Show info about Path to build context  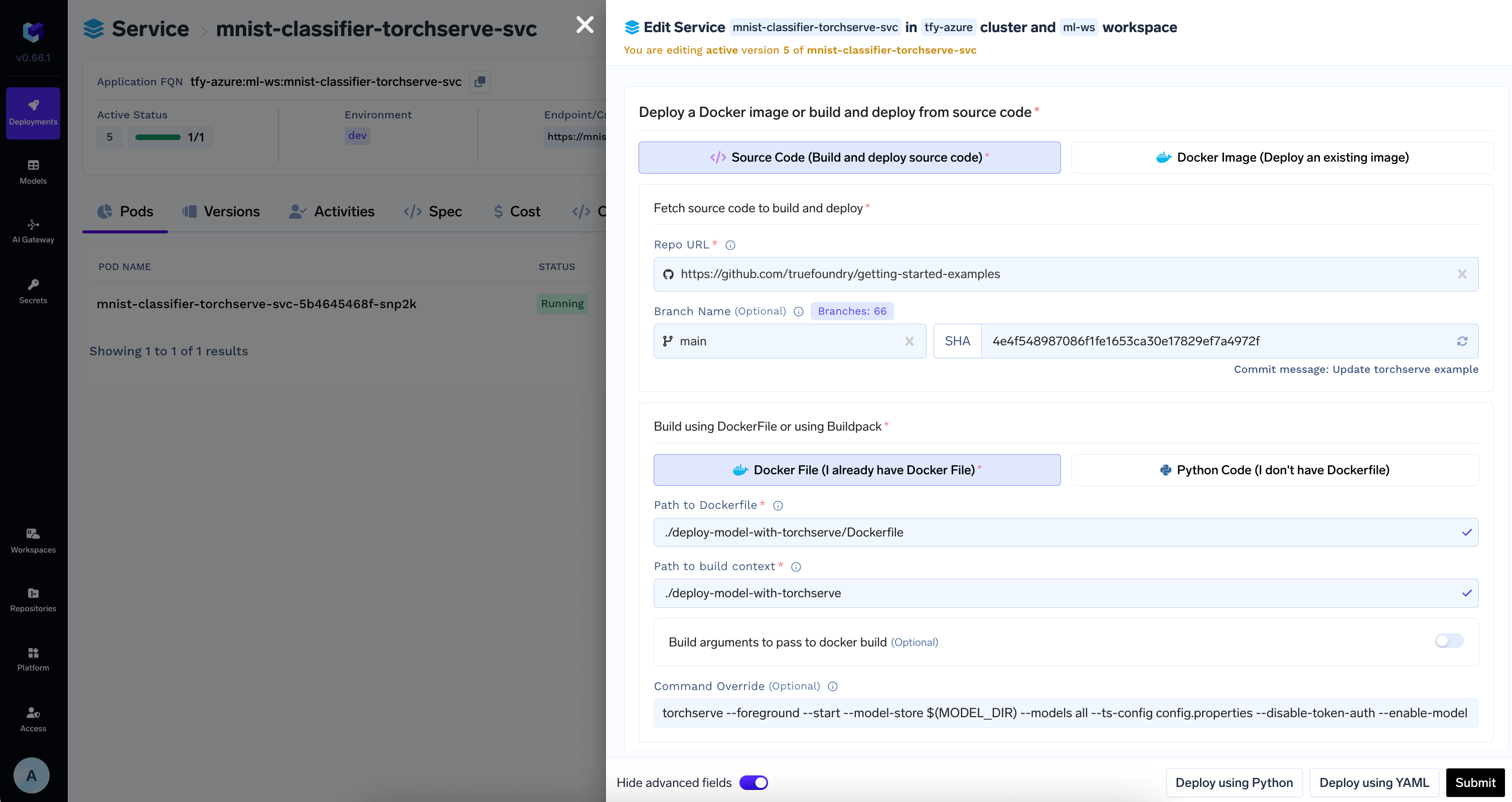796,567
